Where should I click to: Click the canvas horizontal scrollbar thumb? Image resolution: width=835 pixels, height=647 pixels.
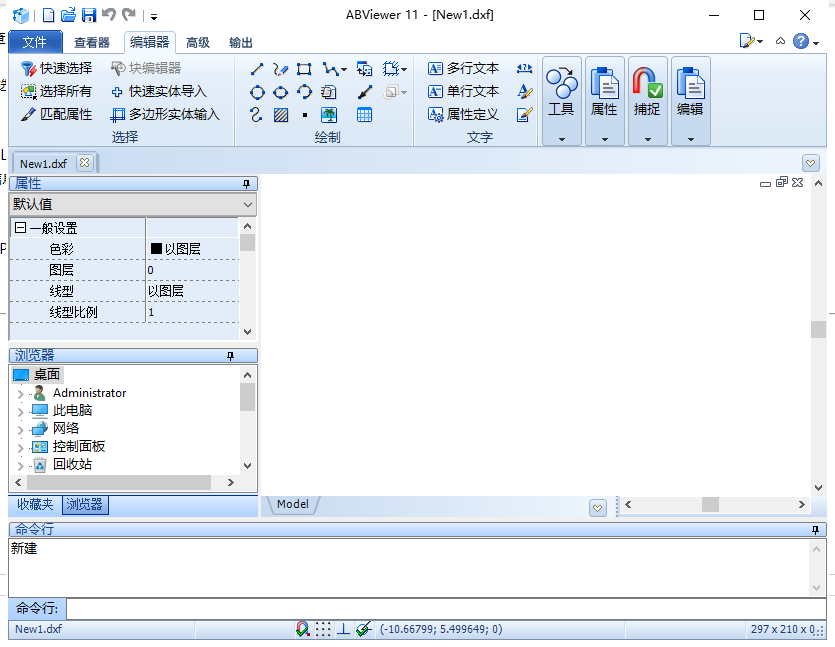(710, 504)
